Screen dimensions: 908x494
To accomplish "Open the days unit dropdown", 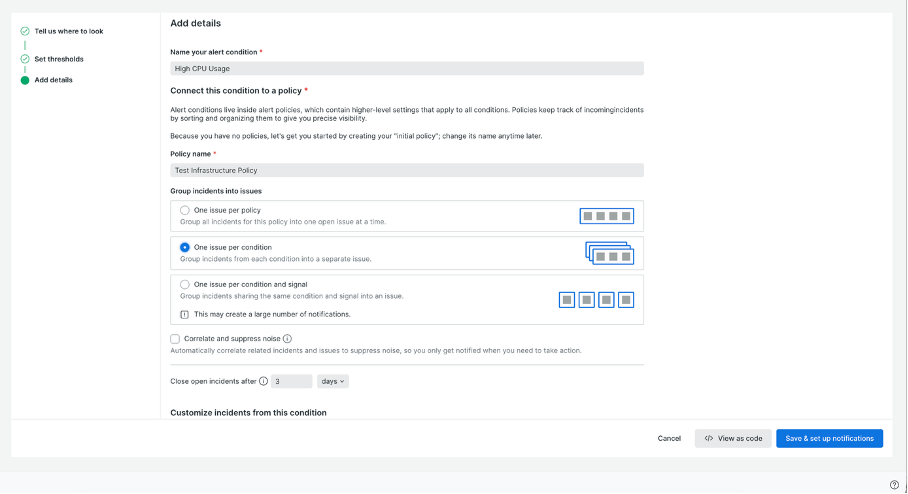I will point(332,381).
